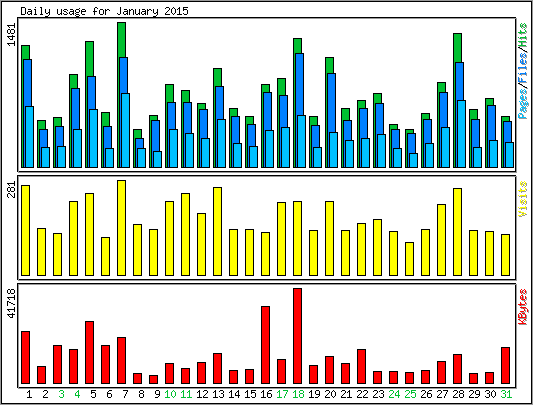This screenshot has height=405, width=533.
Task: Click the "Daily usage for January 2015" title
Action: [104, 11]
